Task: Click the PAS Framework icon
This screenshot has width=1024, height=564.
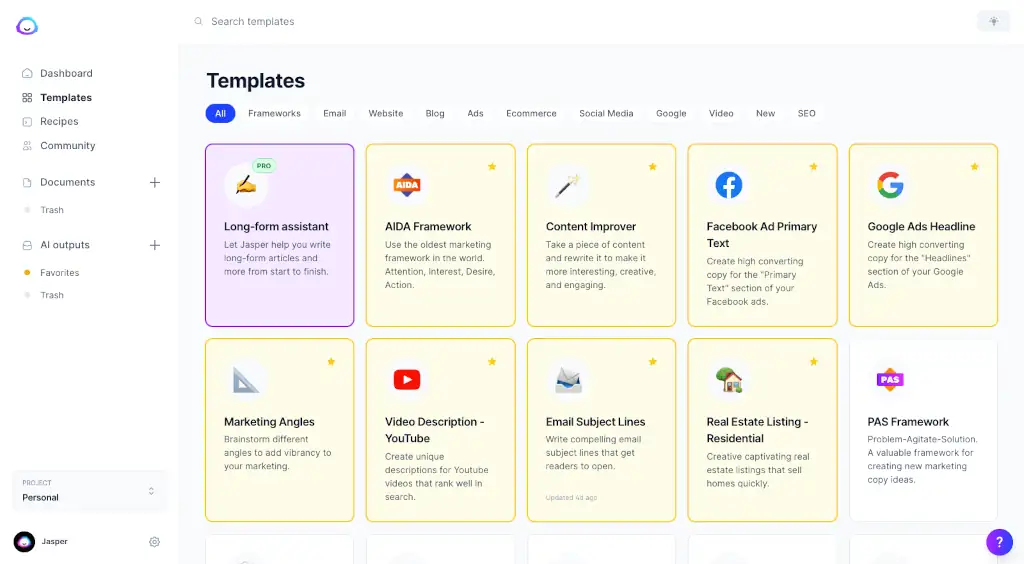Action: coord(889,379)
